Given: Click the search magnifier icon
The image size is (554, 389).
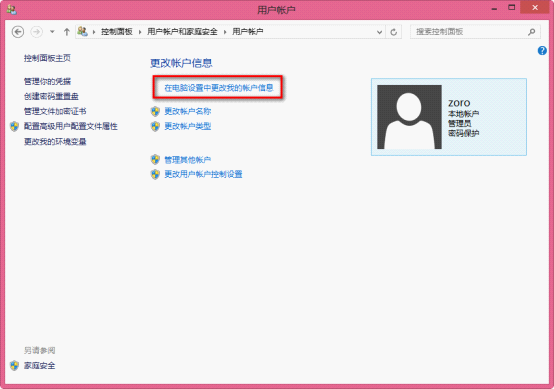Looking at the screenshot, I should click(531, 32).
